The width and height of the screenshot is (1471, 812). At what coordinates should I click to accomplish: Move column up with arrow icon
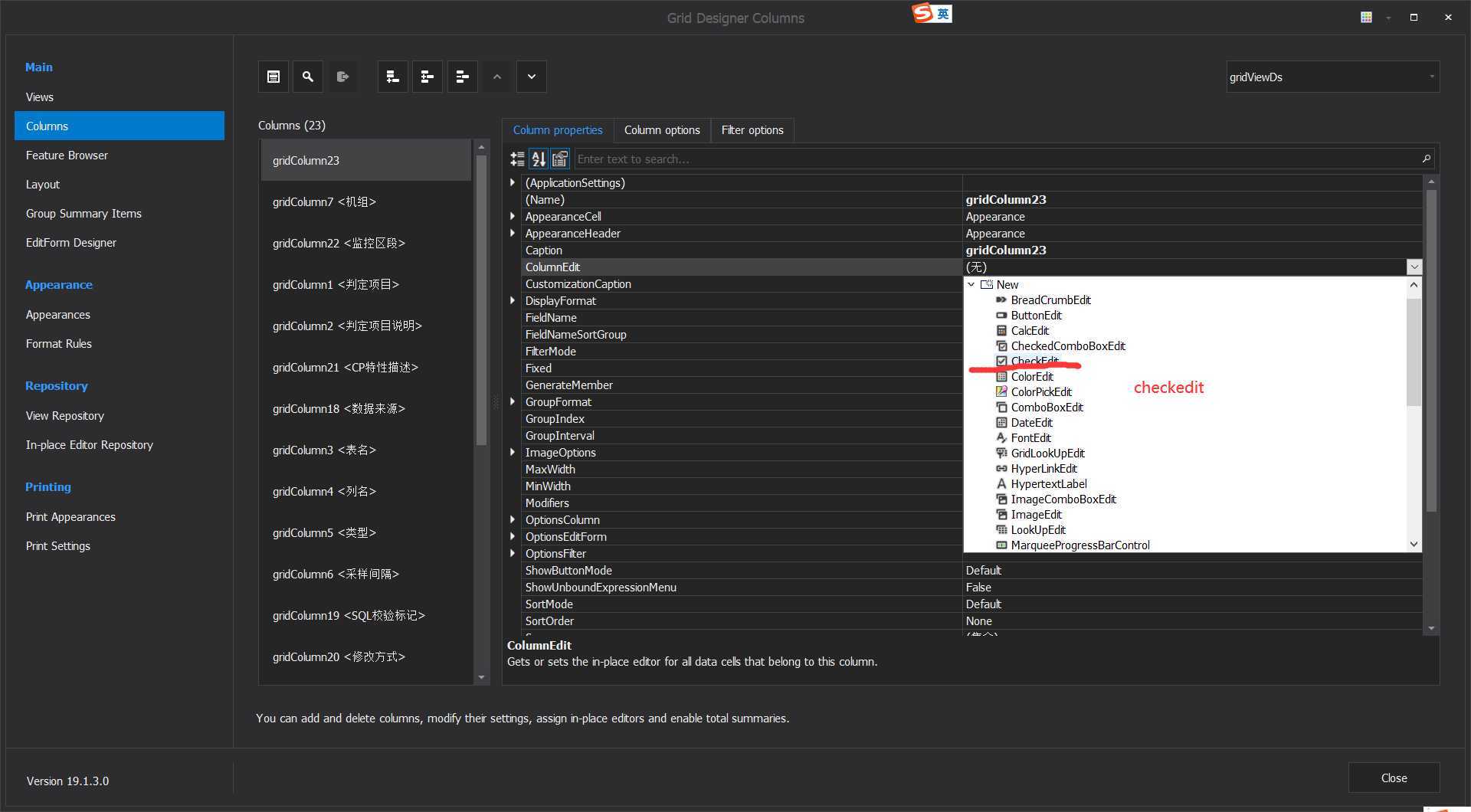click(x=497, y=77)
